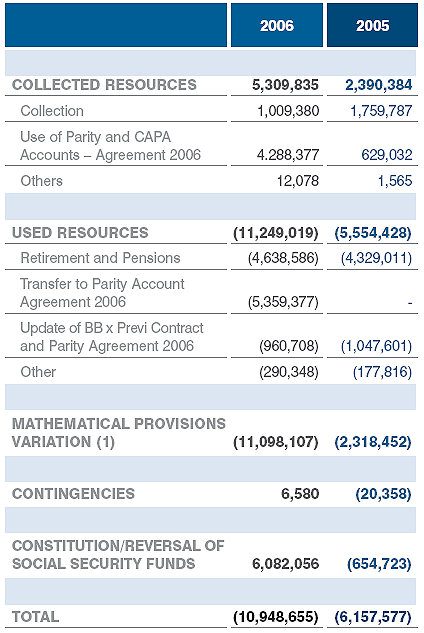This screenshot has width=424, height=633.
Task: Select Use of Parity and CAPA Accounts label
Action: [110, 146]
